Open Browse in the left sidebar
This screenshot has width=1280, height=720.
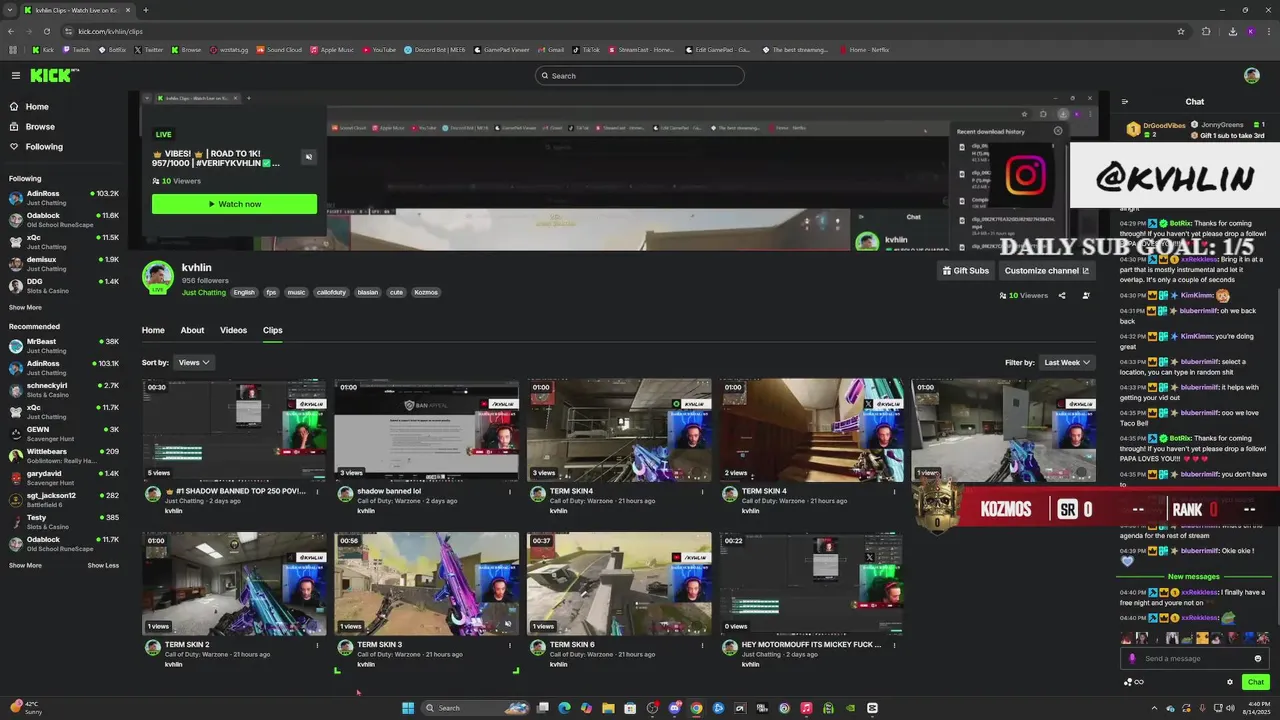pyautogui.click(x=40, y=127)
